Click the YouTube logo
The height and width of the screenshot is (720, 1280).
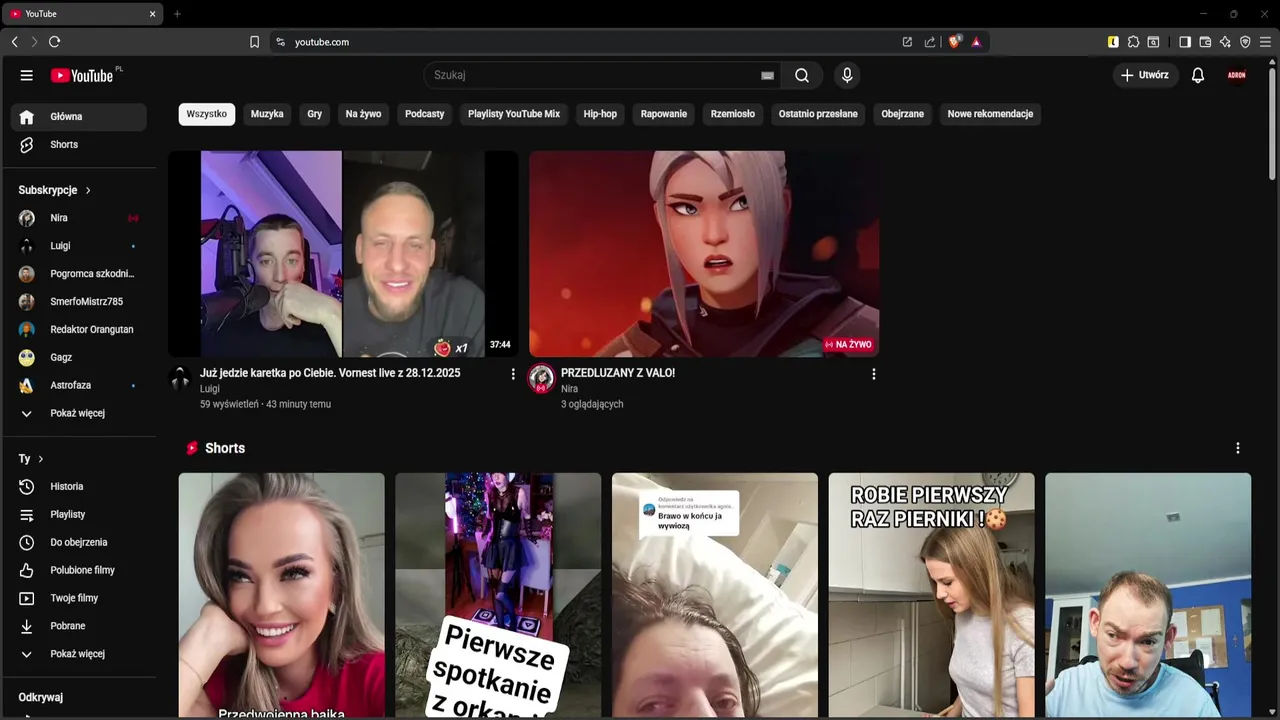point(82,75)
